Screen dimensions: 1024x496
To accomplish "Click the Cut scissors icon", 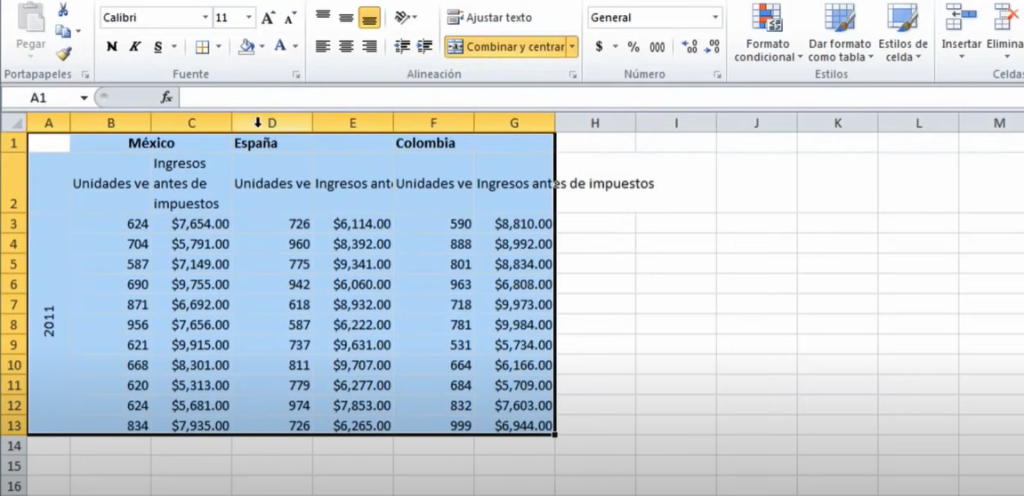I will [x=63, y=10].
